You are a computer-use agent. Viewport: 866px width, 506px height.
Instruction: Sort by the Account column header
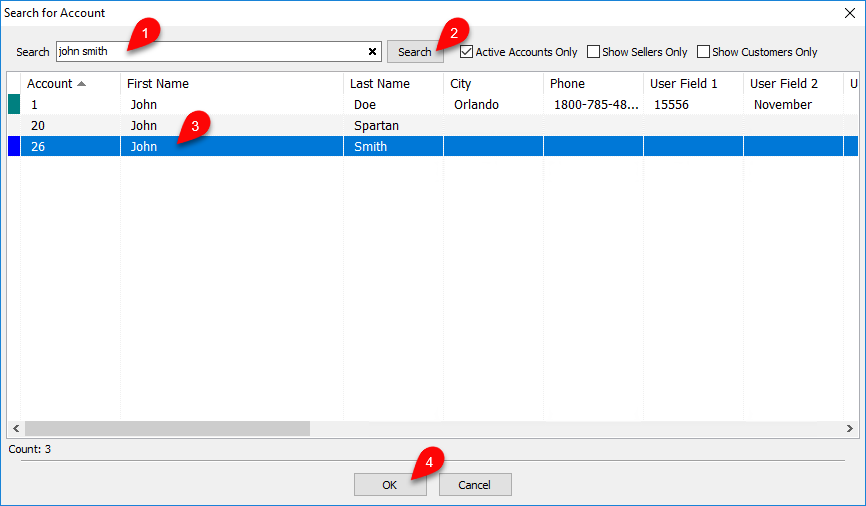pyautogui.click(x=71, y=83)
